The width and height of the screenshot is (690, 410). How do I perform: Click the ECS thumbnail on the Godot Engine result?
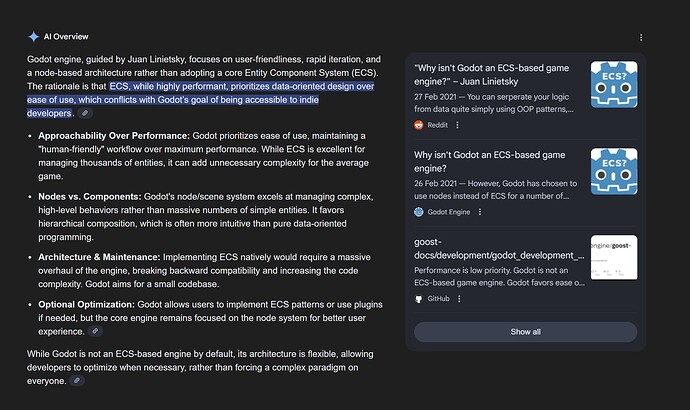pyautogui.click(x=613, y=172)
